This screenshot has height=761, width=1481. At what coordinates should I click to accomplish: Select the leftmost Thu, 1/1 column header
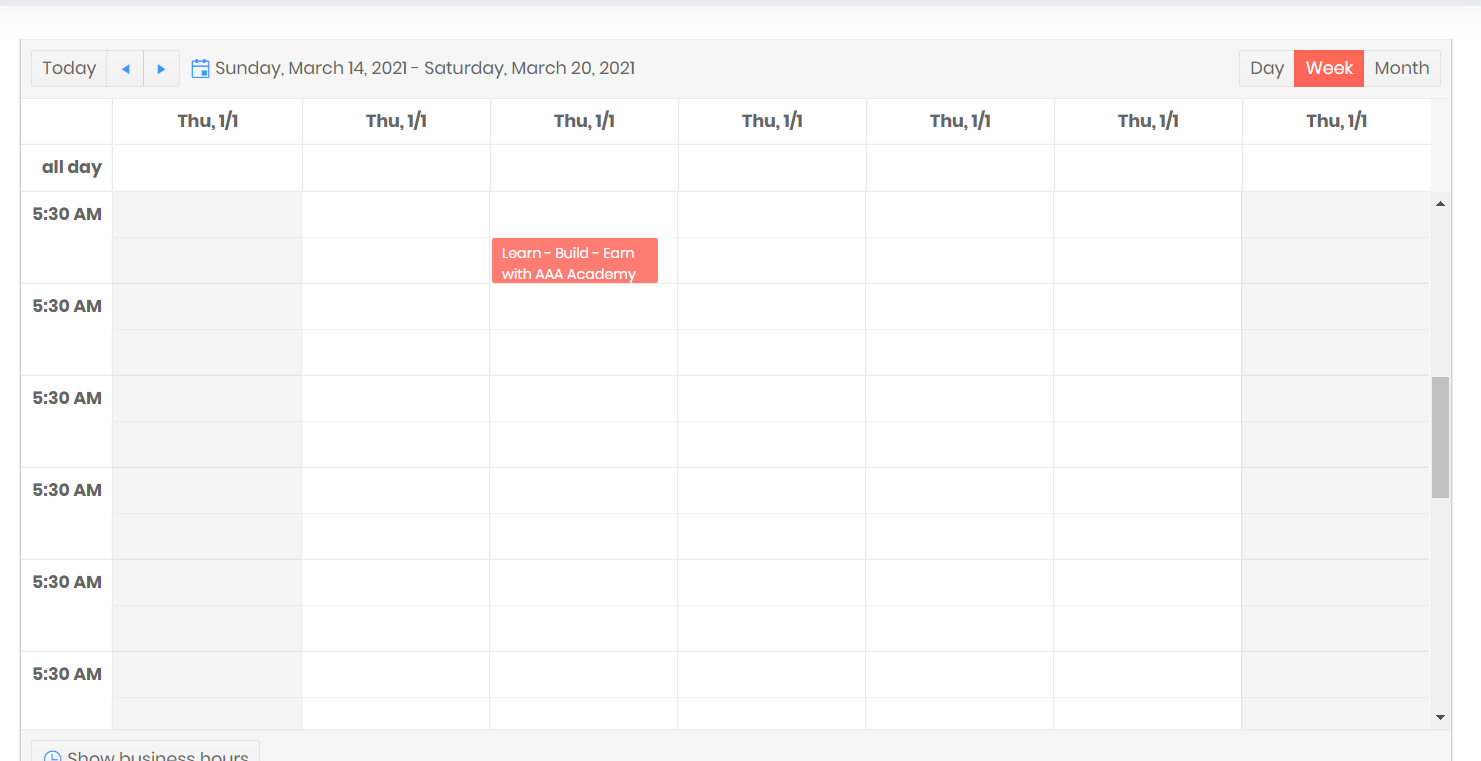pos(208,122)
